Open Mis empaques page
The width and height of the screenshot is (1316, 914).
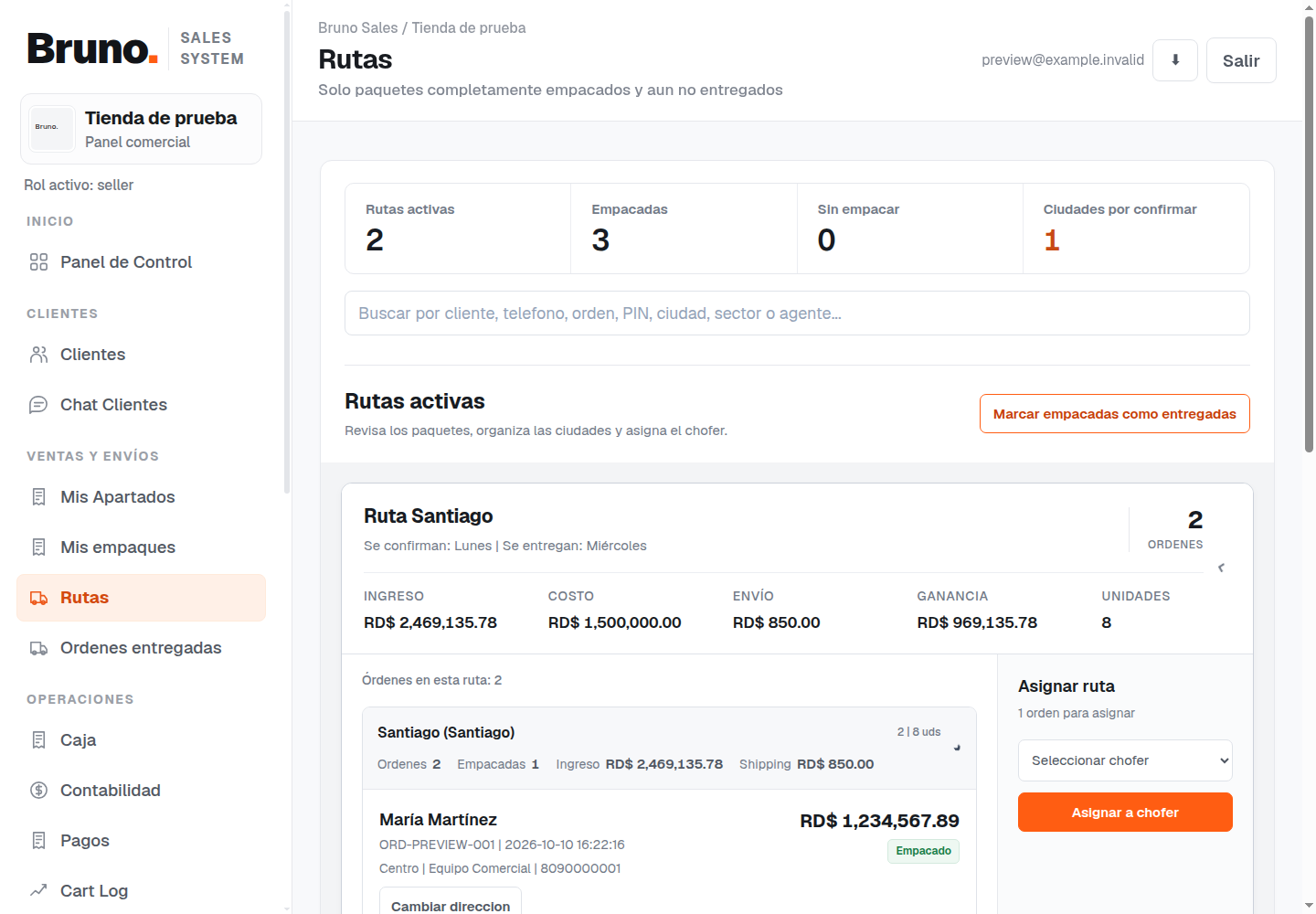coord(141,547)
